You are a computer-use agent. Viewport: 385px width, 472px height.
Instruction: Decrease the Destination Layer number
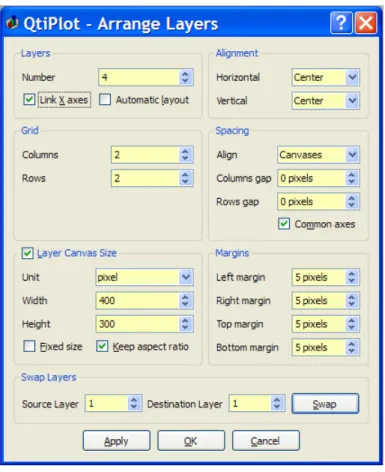[x=277, y=407]
